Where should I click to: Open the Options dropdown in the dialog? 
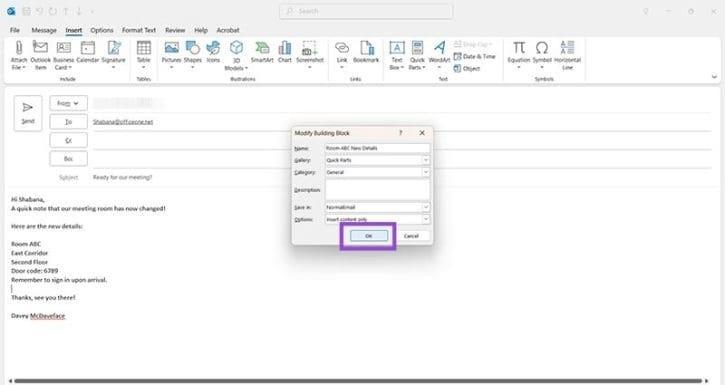pos(426,220)
